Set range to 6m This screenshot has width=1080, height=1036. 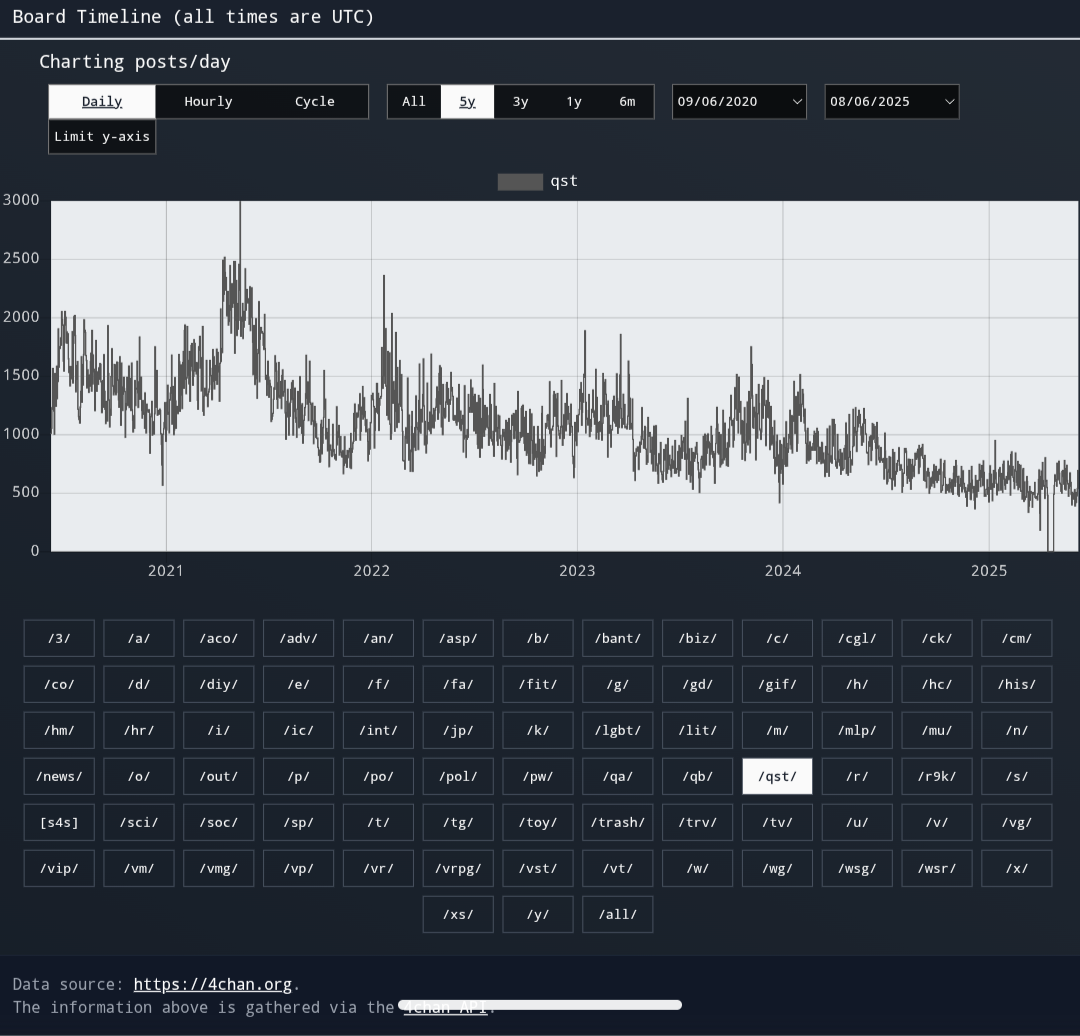click(627, 102)
